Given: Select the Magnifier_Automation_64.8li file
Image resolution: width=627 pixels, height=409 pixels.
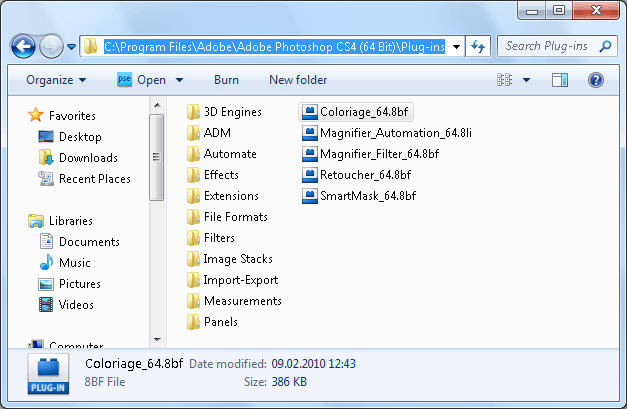Looking at the screenshot, I should point(387,133).
